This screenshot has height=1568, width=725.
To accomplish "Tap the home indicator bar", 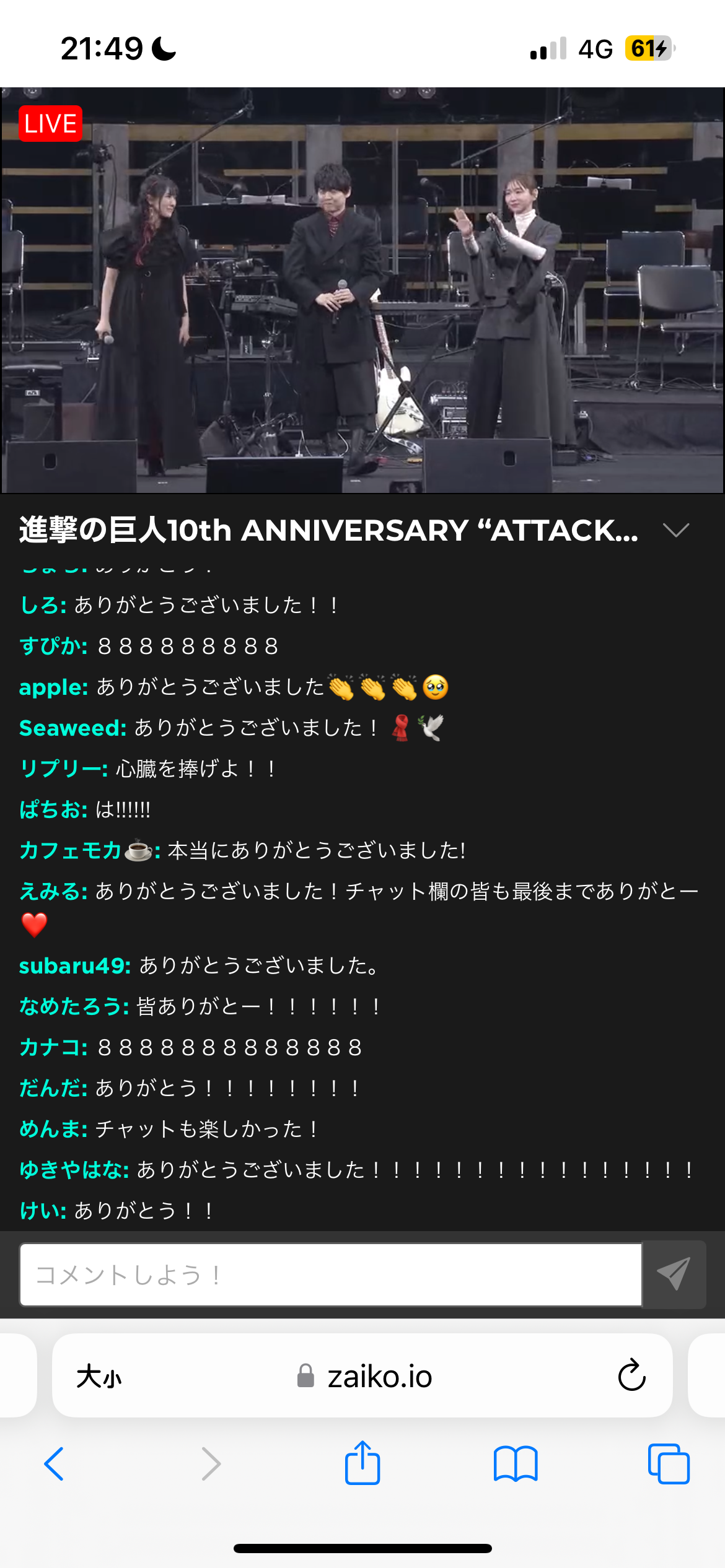I will tap(362, 1548).
